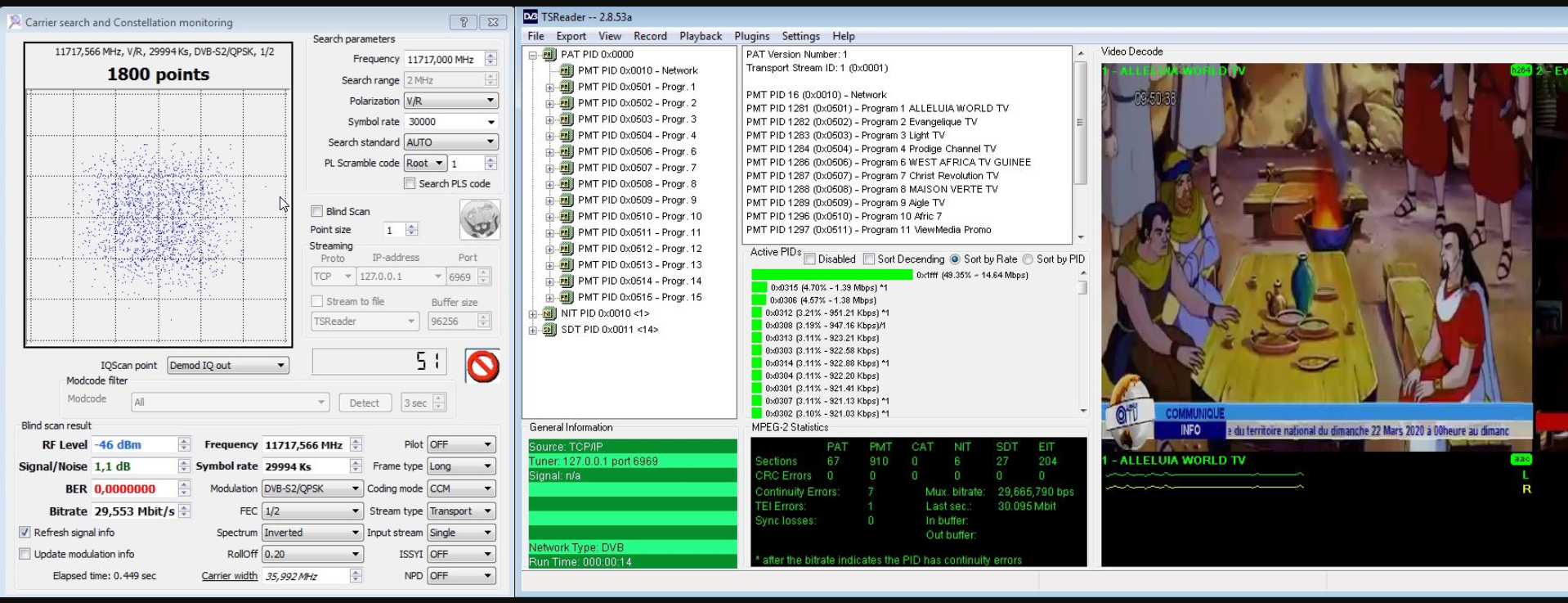Open the Export menu
This screenshot has width=1568, height=603.
[x=571, y=36]
